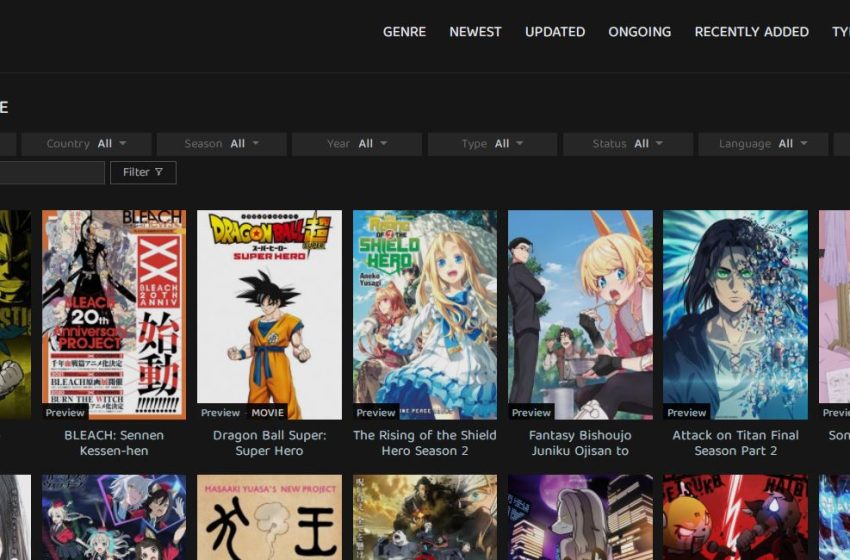The image size is (850, 560).
Task: Open the Masaaki Yuasa's New Project poster
Action: click(x=269, y=517)
